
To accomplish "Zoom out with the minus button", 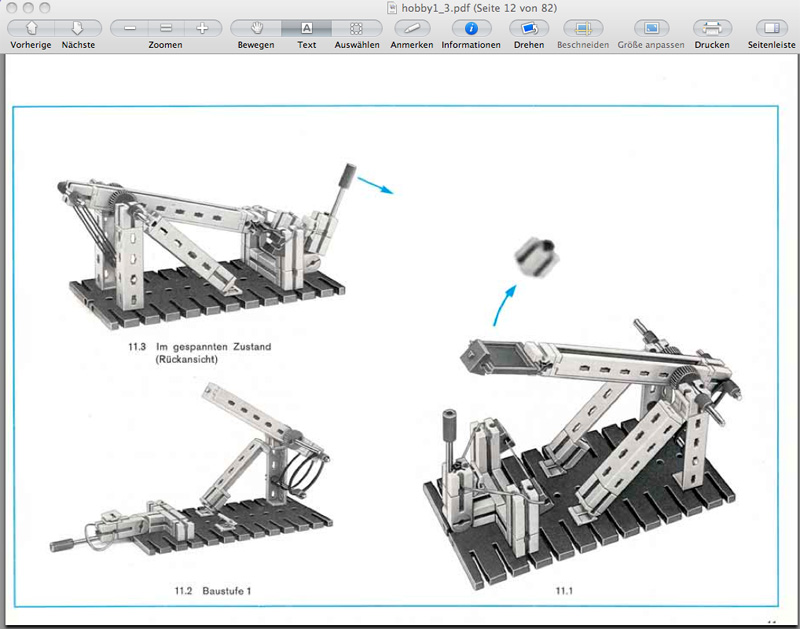I will [130, 28].
